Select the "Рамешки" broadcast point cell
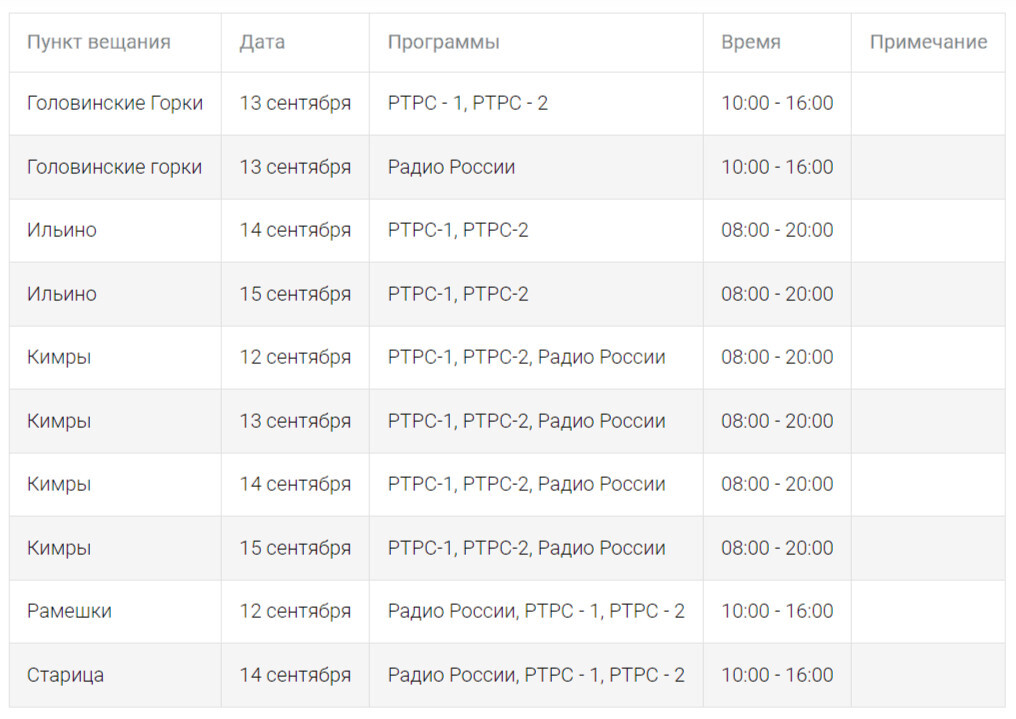 [x=69, y=611]
